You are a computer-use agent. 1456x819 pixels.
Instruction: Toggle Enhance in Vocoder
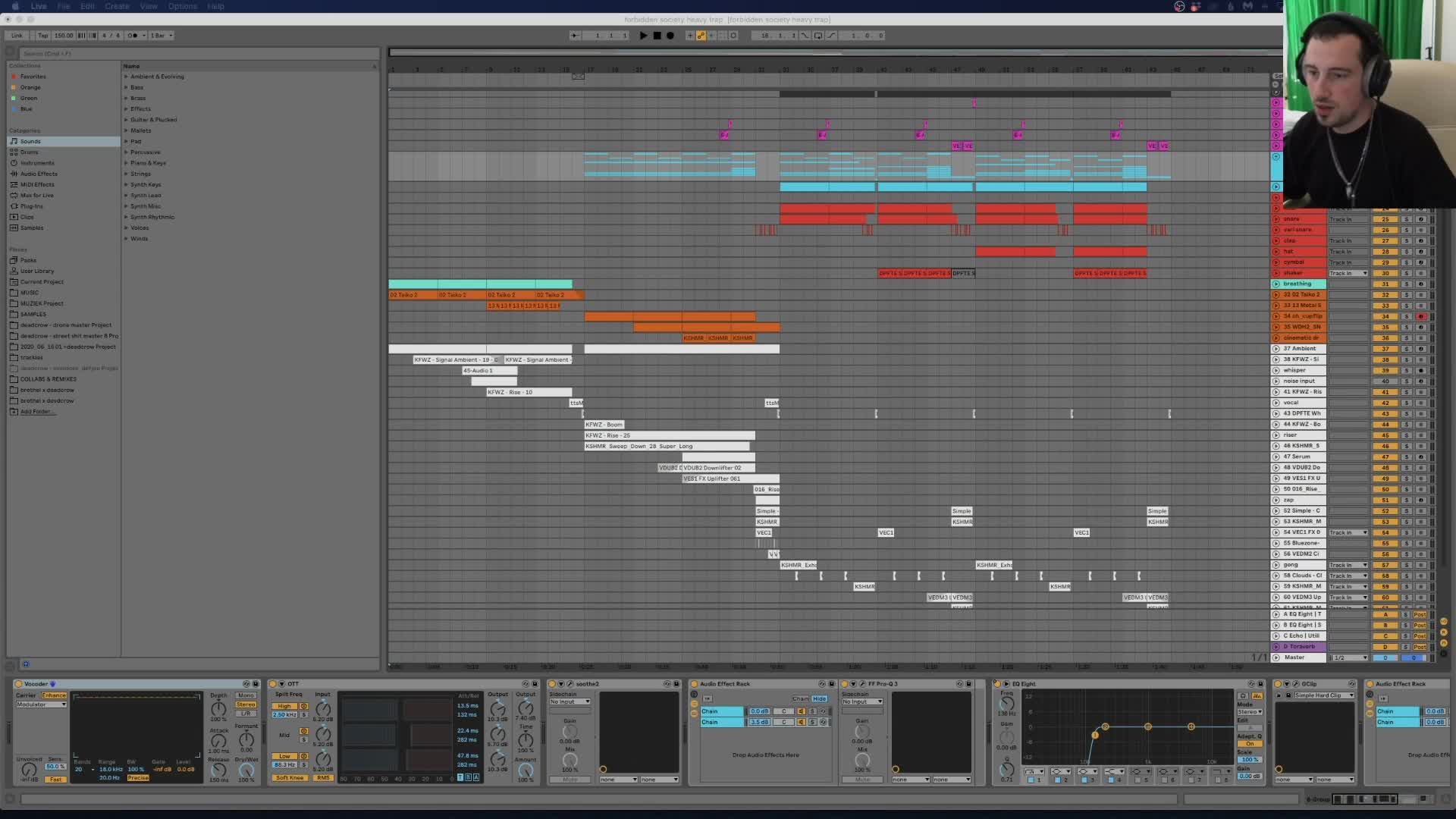54,695
